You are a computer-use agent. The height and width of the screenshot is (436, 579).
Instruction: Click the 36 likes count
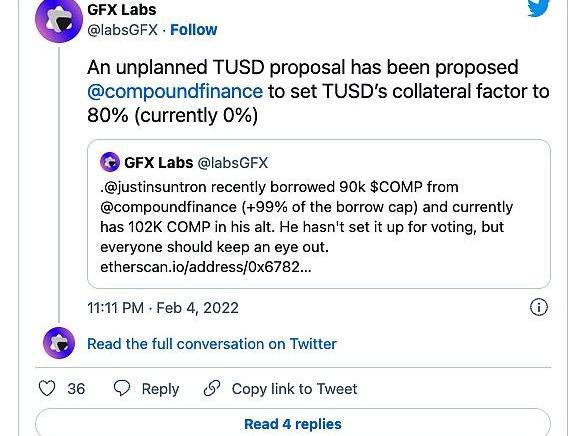(76, 389)
